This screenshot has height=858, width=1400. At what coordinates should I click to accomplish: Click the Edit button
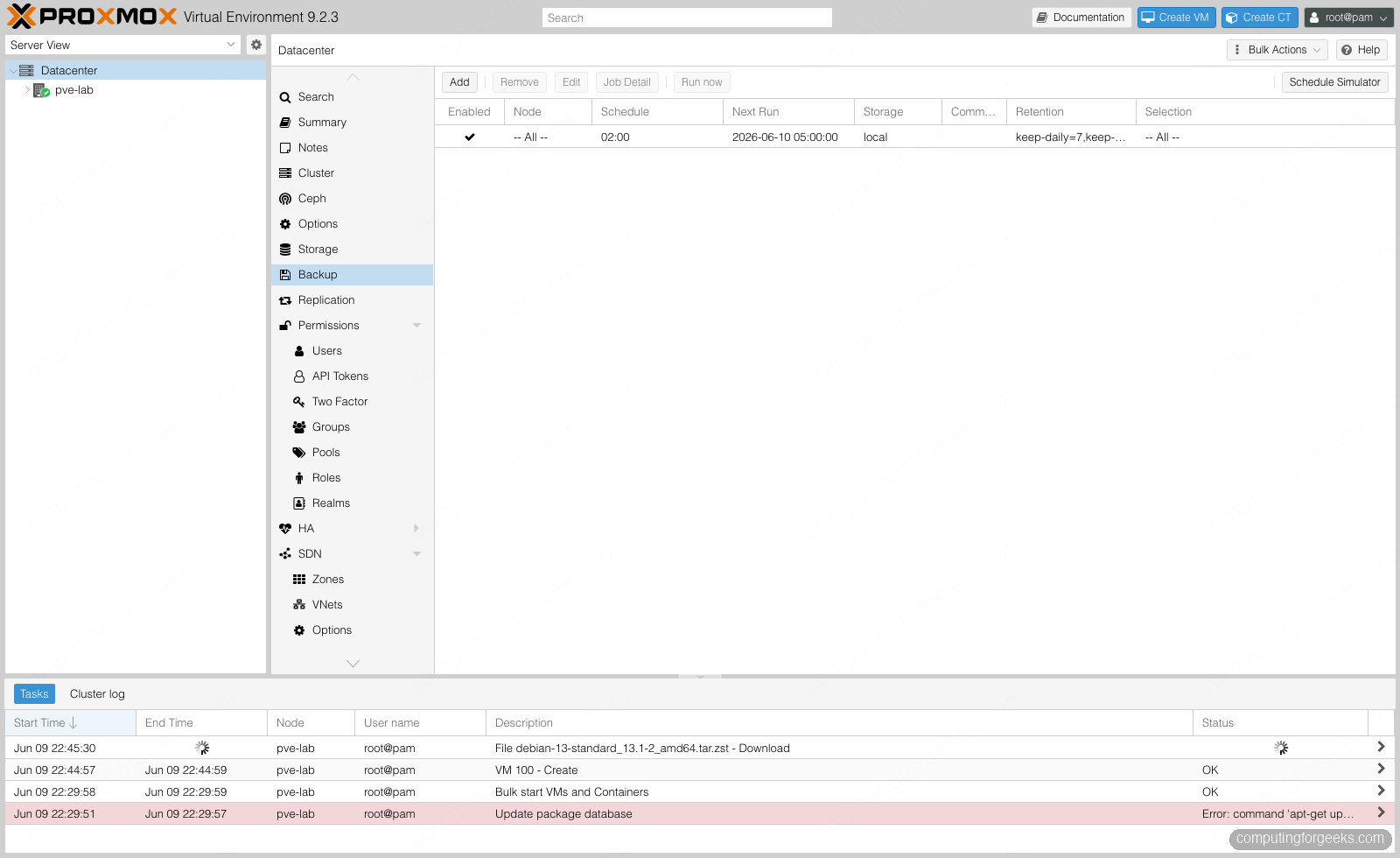pos(571,82)
